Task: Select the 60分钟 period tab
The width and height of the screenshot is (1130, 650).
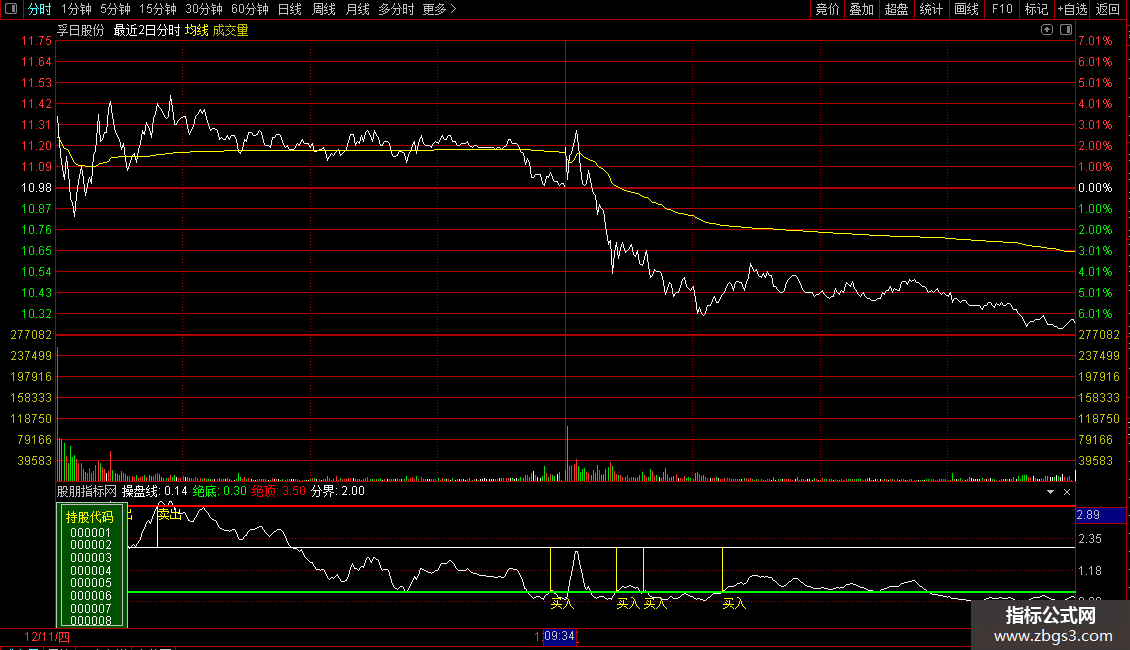Action: [x=250, y=9]
